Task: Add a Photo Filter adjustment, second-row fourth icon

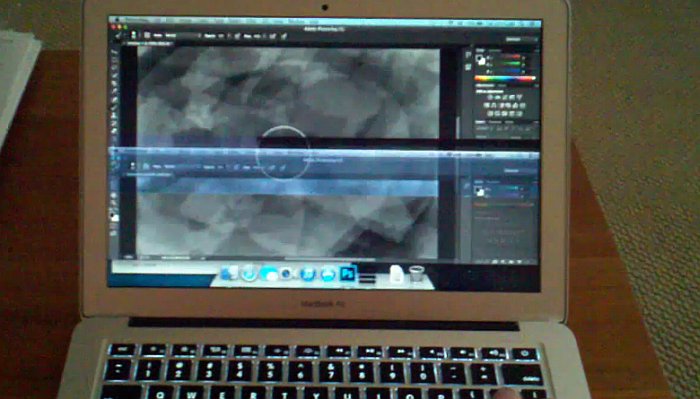Action: (x=508, y=106)
